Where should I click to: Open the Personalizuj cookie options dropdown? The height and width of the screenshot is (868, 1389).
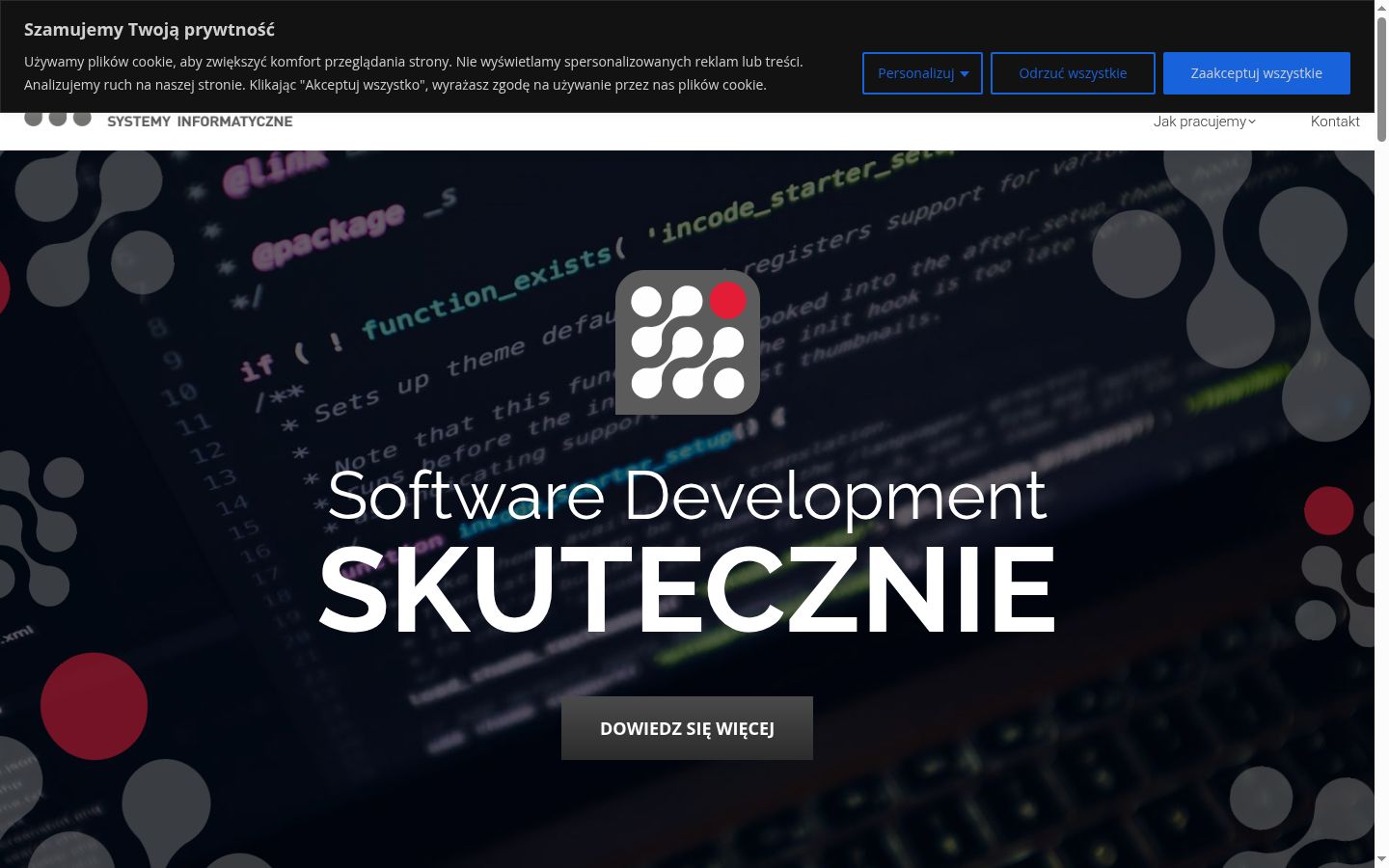pos(922,73)
